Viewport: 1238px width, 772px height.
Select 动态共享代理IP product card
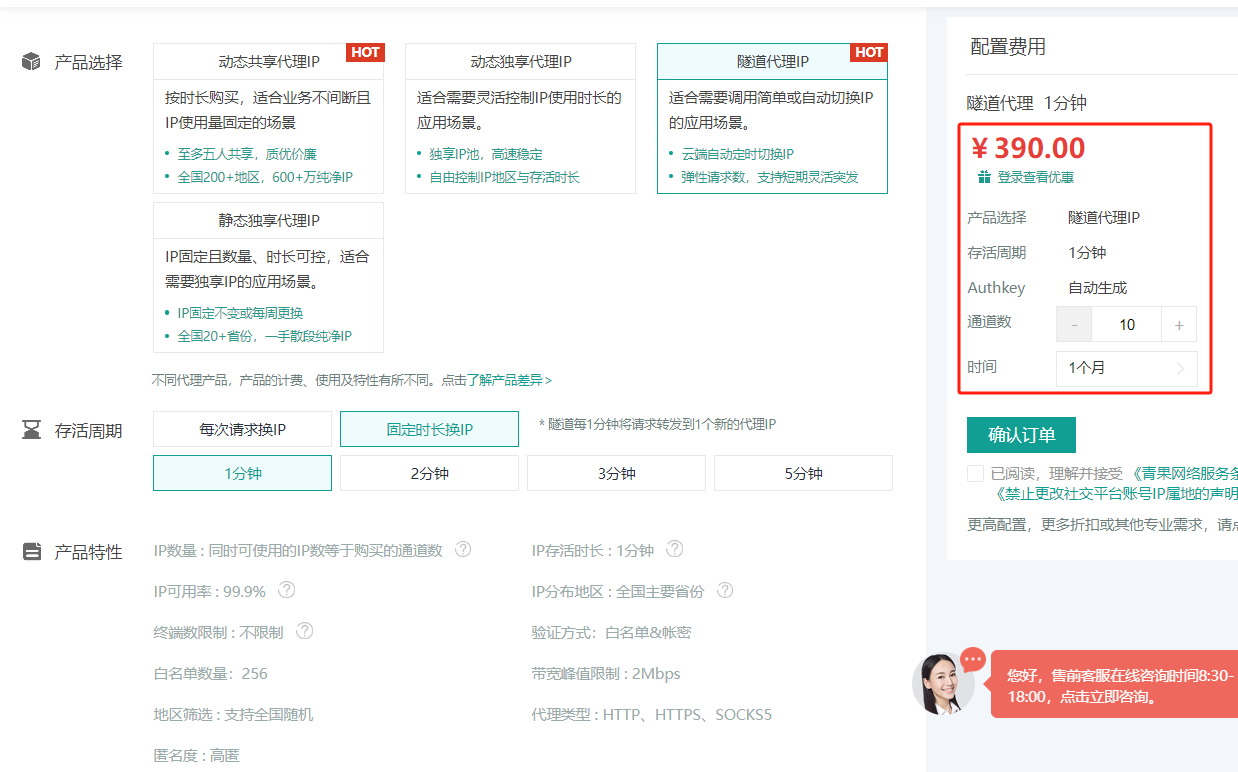click(x=268, y=118)
